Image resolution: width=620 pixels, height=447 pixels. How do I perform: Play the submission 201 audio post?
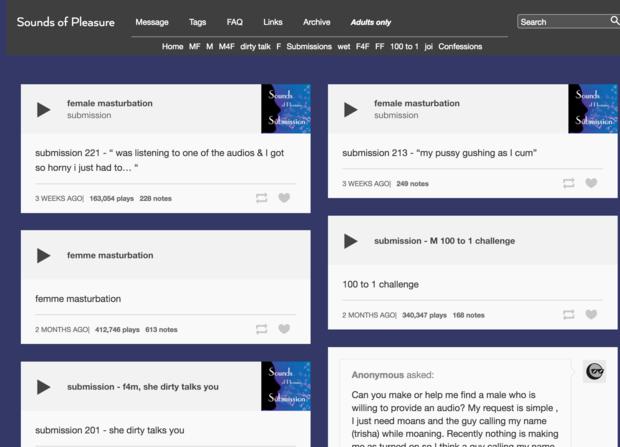pyautogui.click(x=44, y=388)
